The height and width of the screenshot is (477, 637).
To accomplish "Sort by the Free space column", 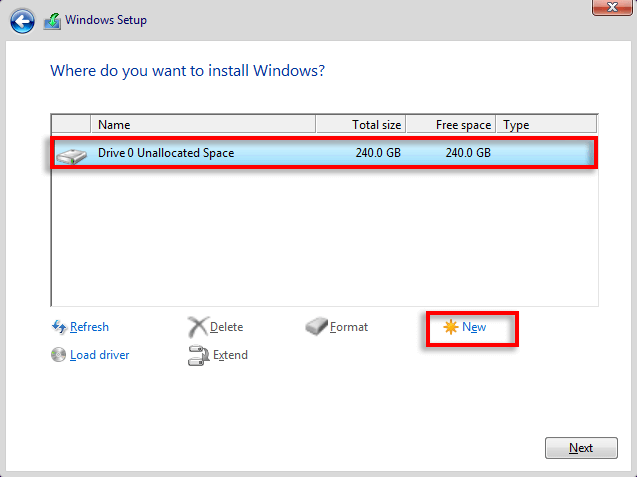I will pos(451,125).
